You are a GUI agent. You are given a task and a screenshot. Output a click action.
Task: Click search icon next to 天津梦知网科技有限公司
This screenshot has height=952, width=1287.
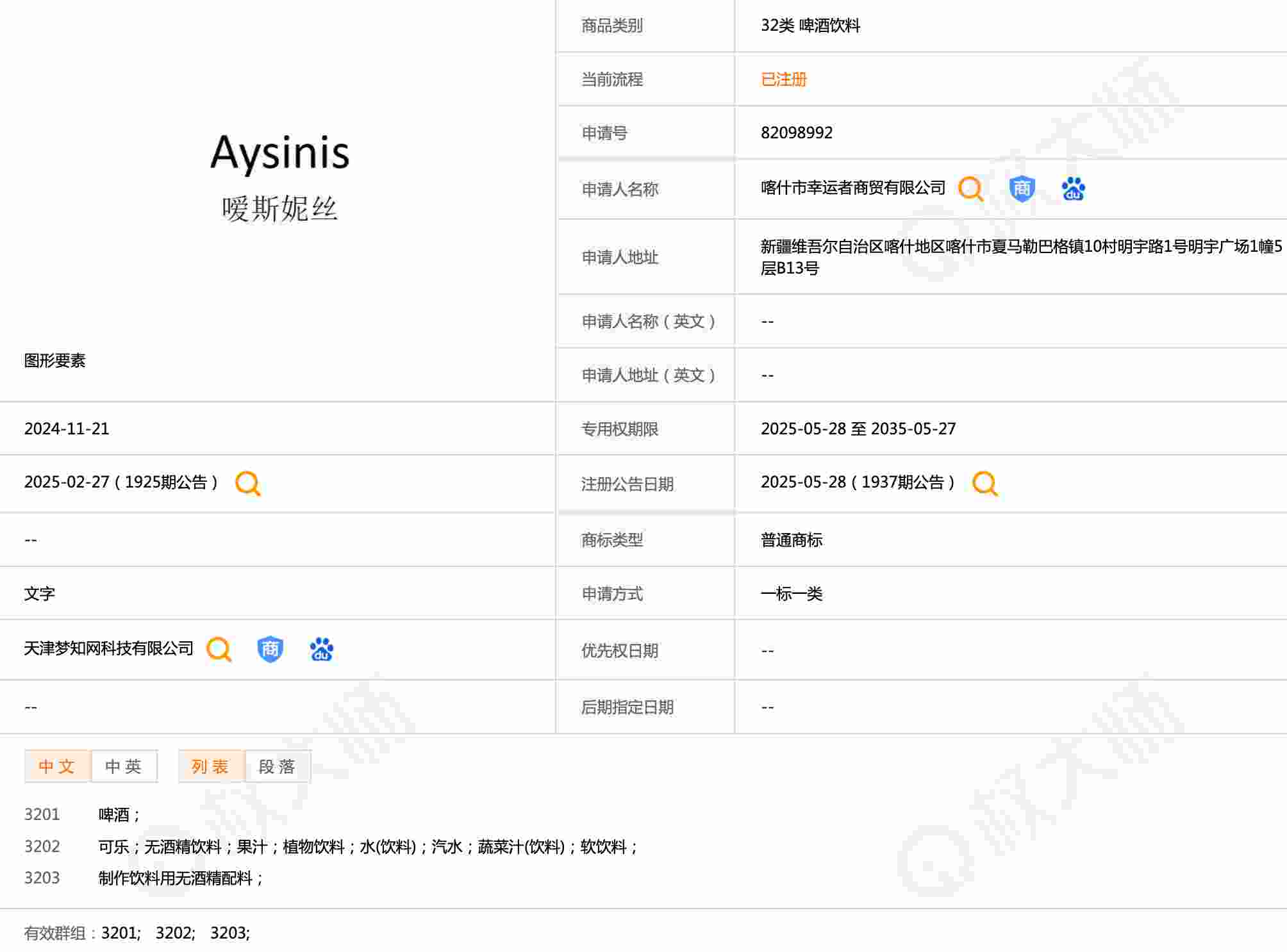219,649
